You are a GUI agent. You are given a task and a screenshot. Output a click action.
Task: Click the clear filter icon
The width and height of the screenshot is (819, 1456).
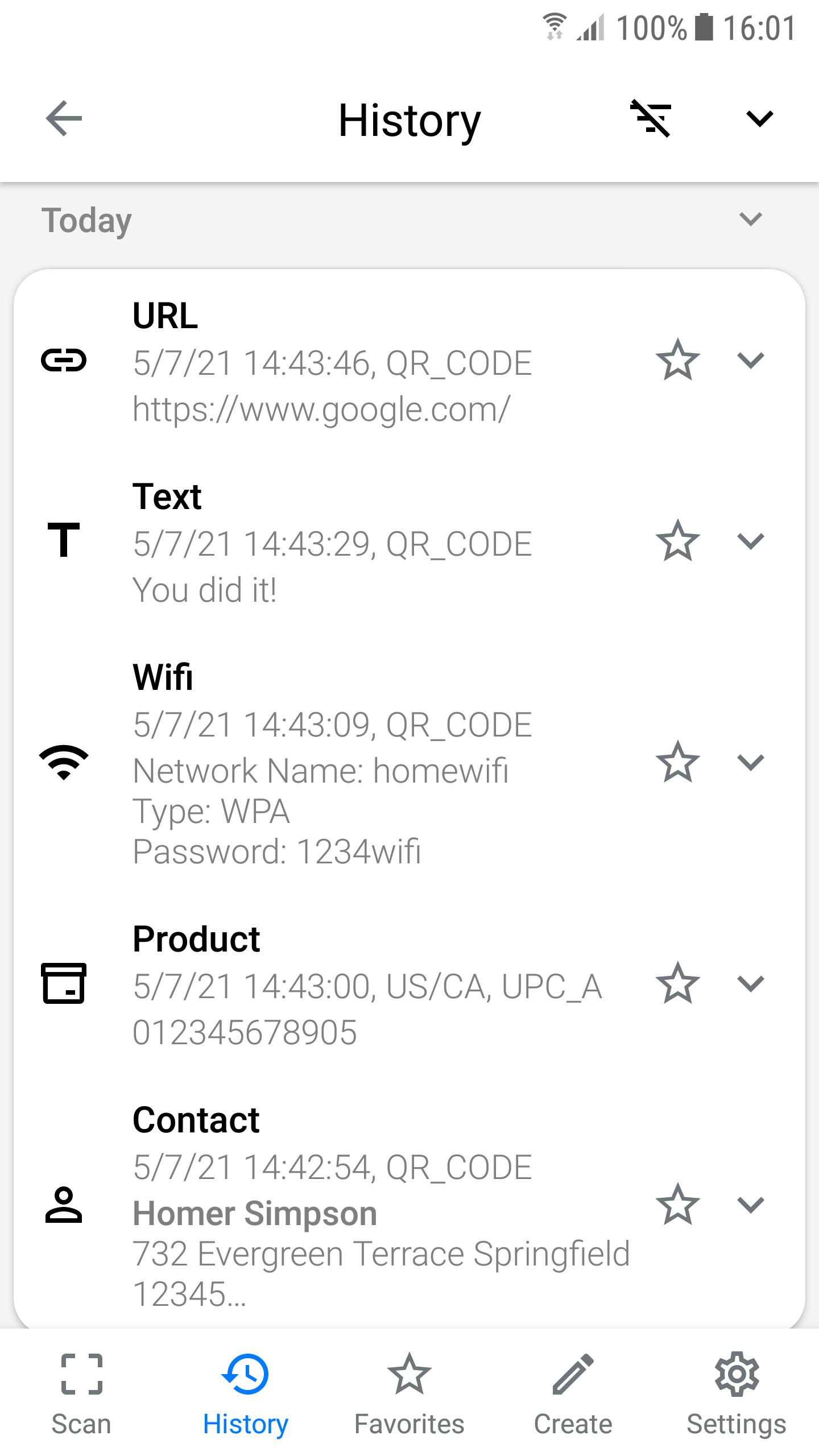(x=651, y=118)
